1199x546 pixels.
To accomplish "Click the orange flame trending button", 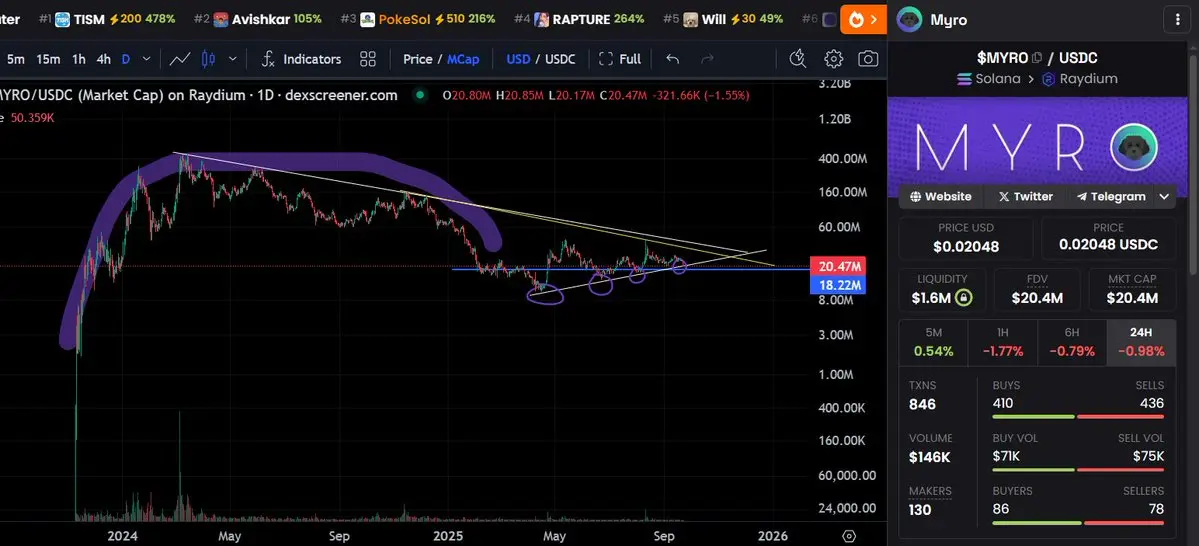I will pos(863,20).
